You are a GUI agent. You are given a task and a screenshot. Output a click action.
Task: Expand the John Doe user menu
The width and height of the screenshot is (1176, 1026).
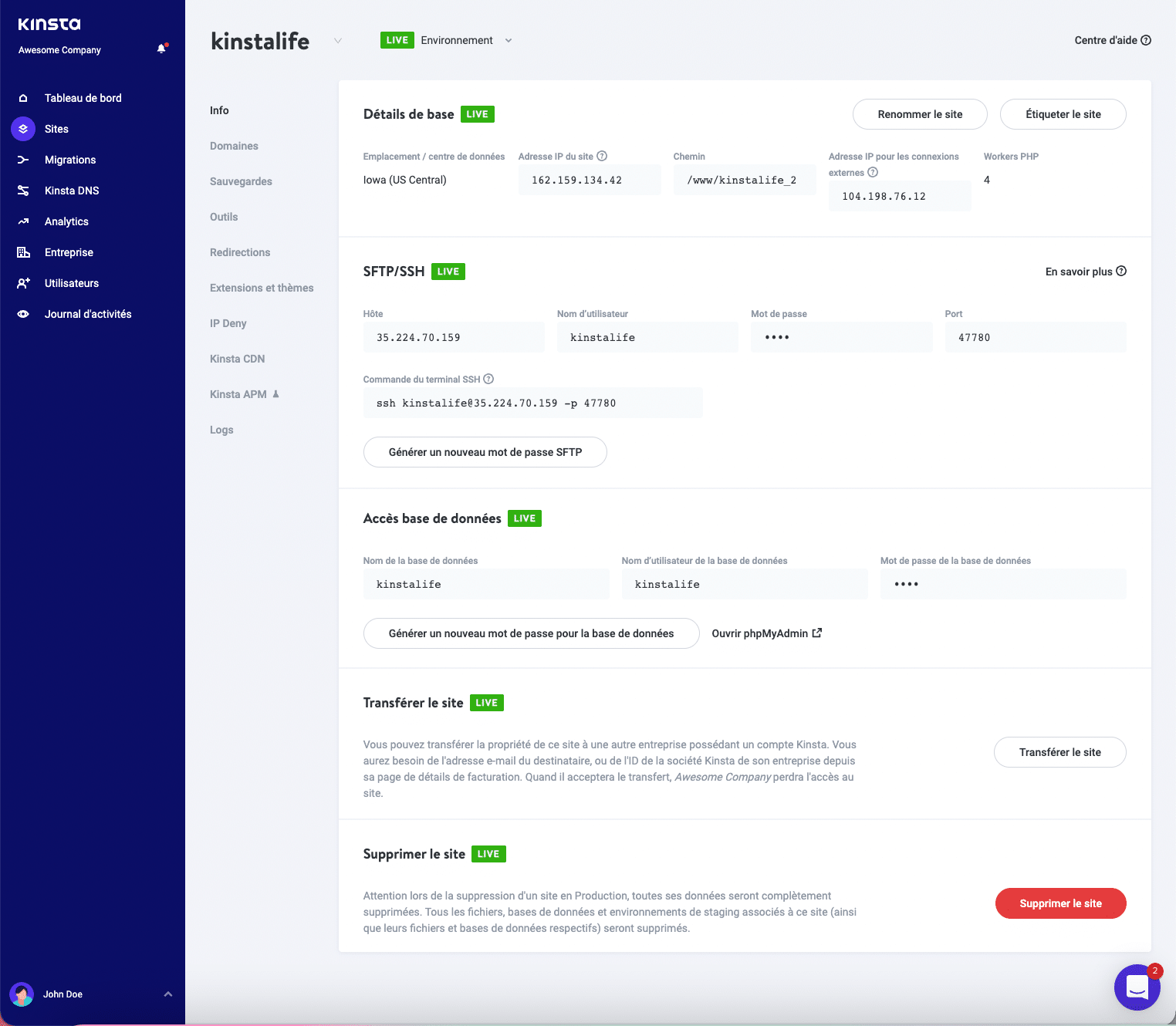pyautogui.click(x=167, y=994)
